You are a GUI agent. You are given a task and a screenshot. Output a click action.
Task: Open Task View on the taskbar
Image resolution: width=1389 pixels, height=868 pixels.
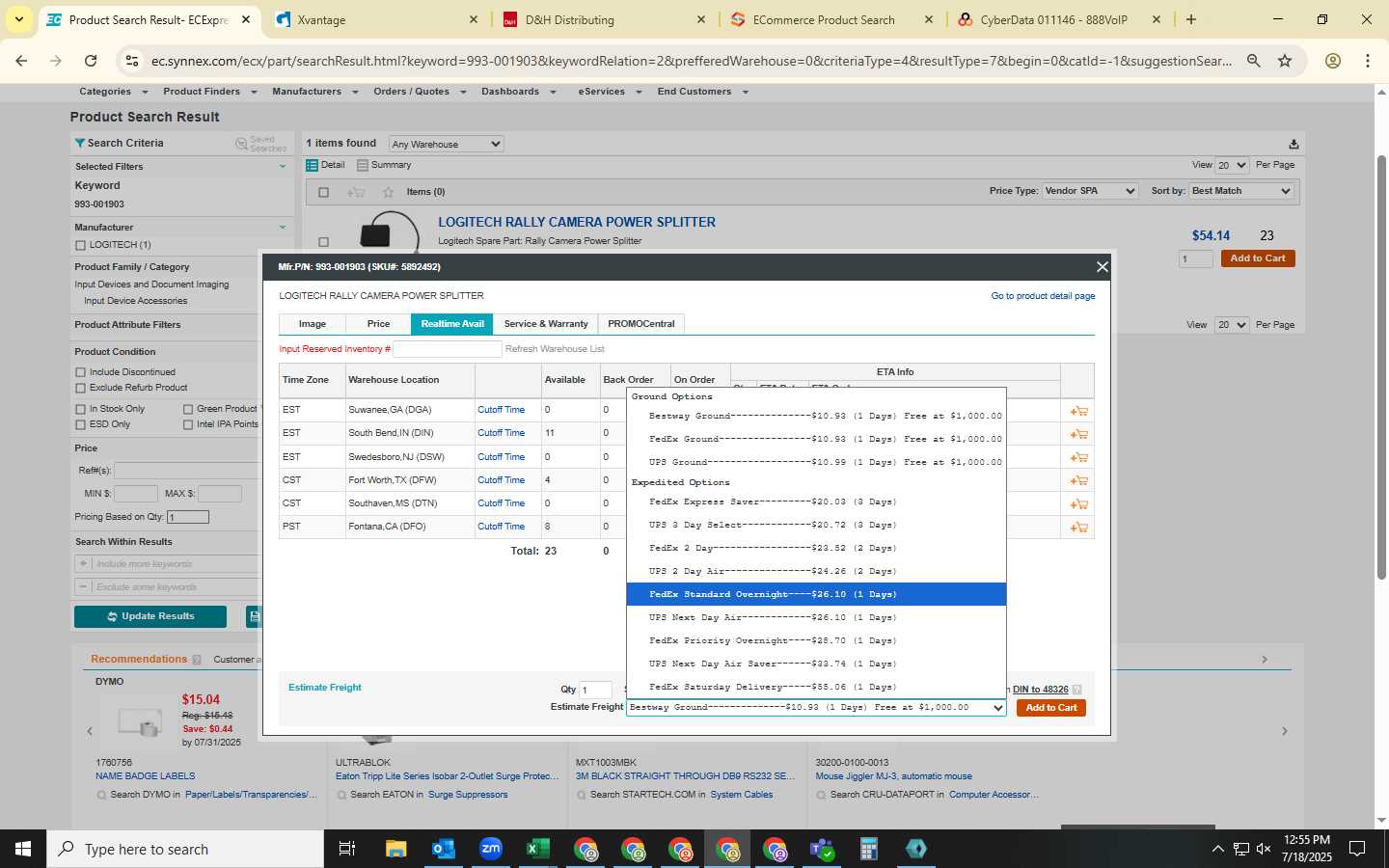pyautogui.click(x=347, y=849)
